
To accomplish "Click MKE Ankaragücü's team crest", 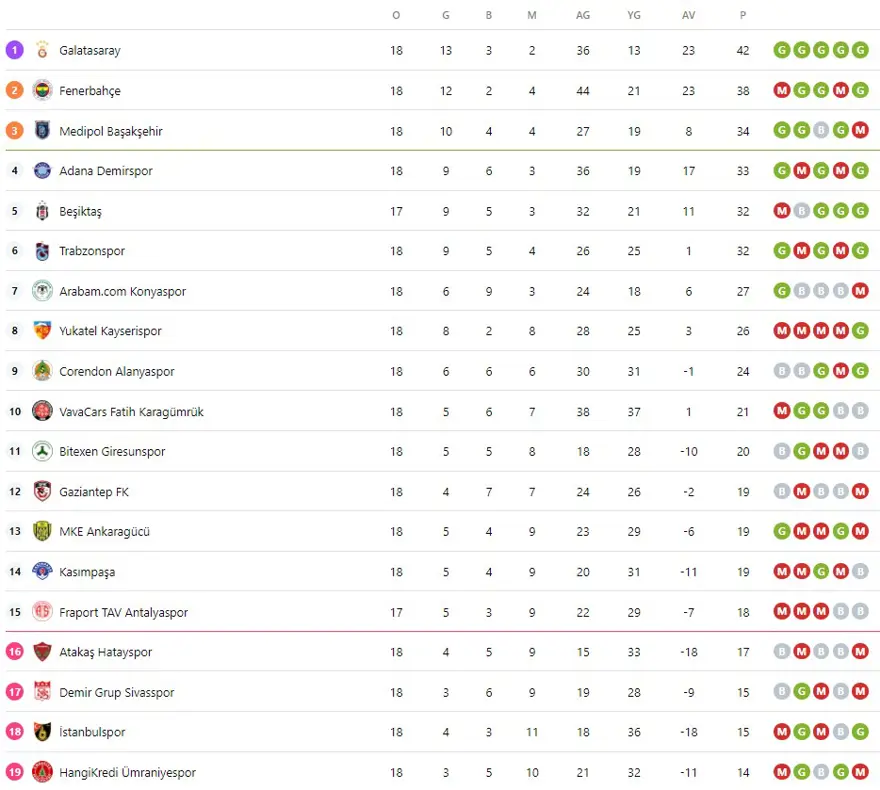I will tap(42, 531).
